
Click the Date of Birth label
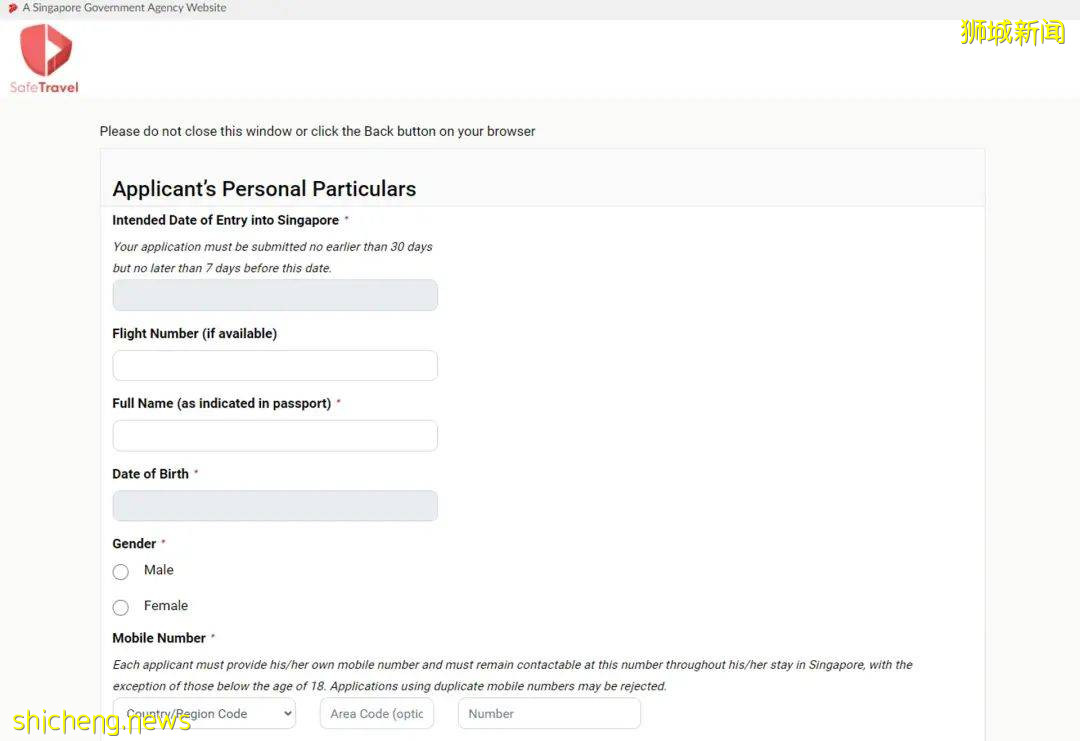[x=150, y=474]
